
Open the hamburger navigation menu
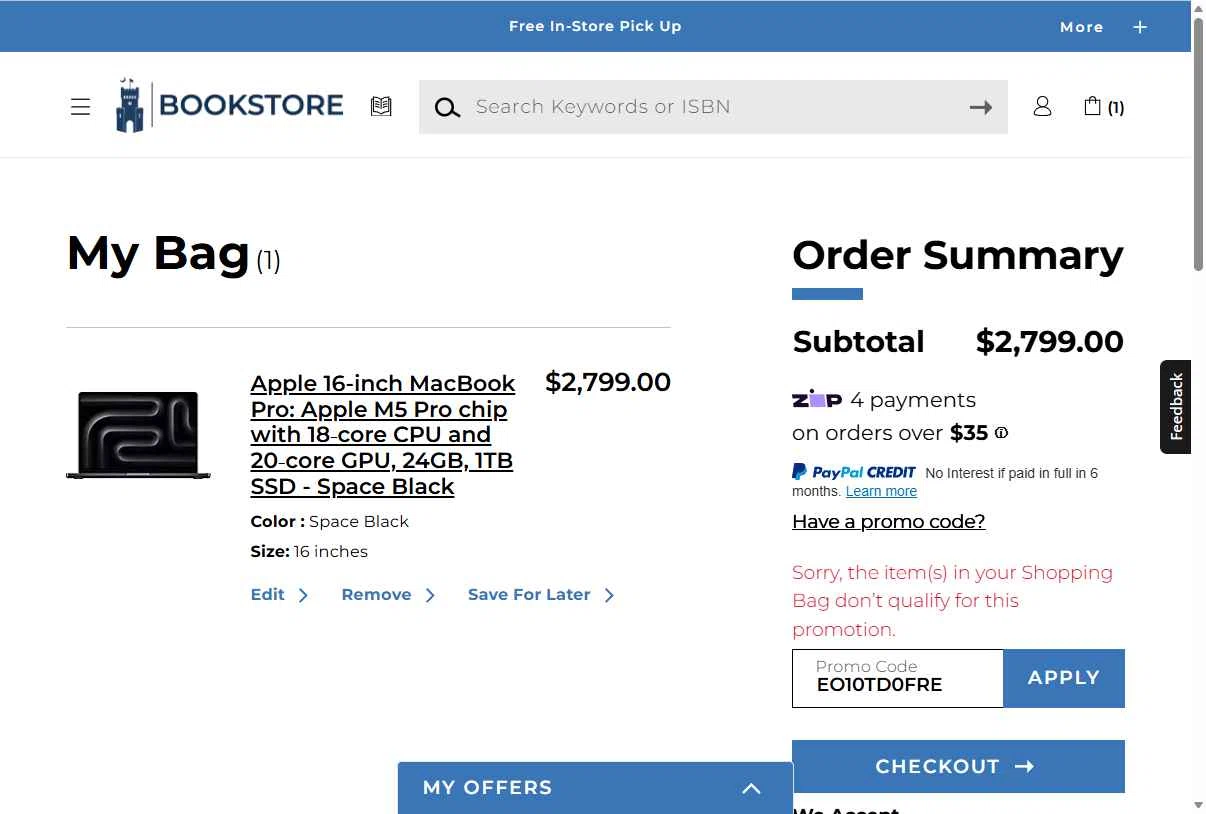81,107
